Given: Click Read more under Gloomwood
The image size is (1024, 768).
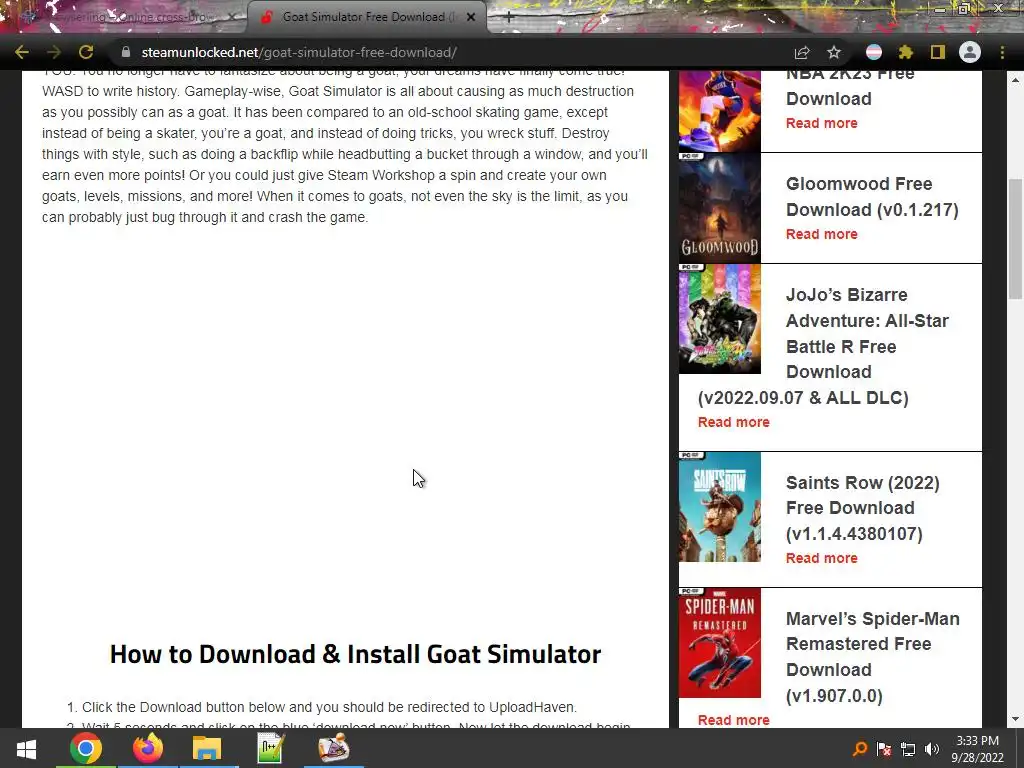Looking at the screenshot, I should (822, 234).
